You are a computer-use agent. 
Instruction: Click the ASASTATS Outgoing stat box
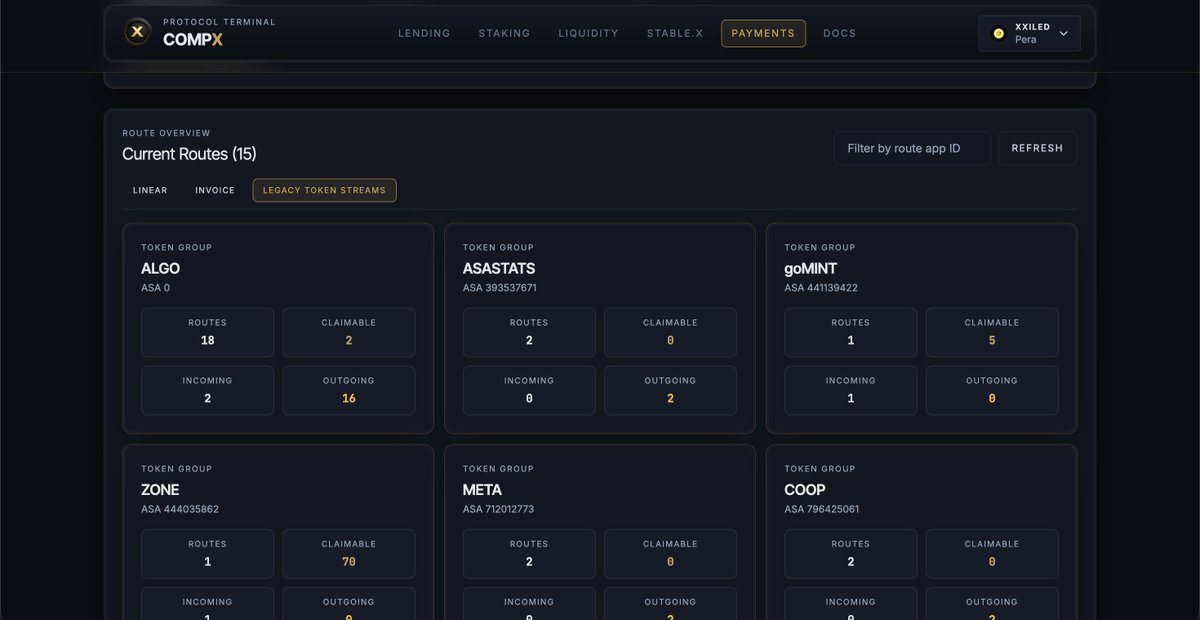(670, 390)
